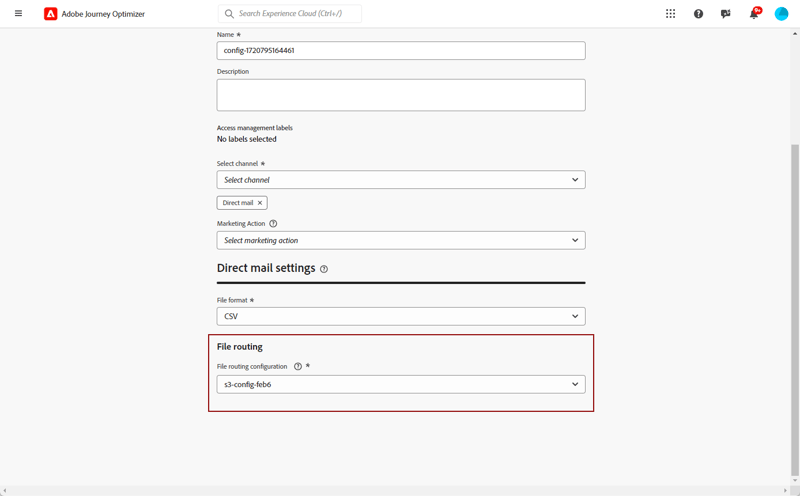Click the Adobe logo icon
800x496 pixels.
51,14
